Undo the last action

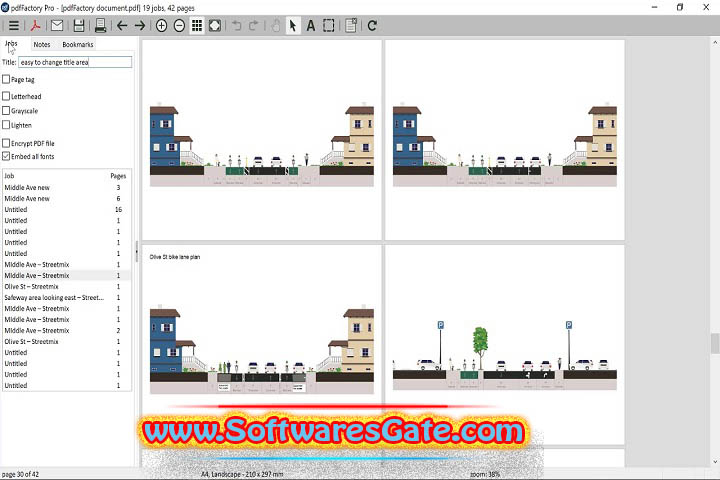[x=236, y=26]
